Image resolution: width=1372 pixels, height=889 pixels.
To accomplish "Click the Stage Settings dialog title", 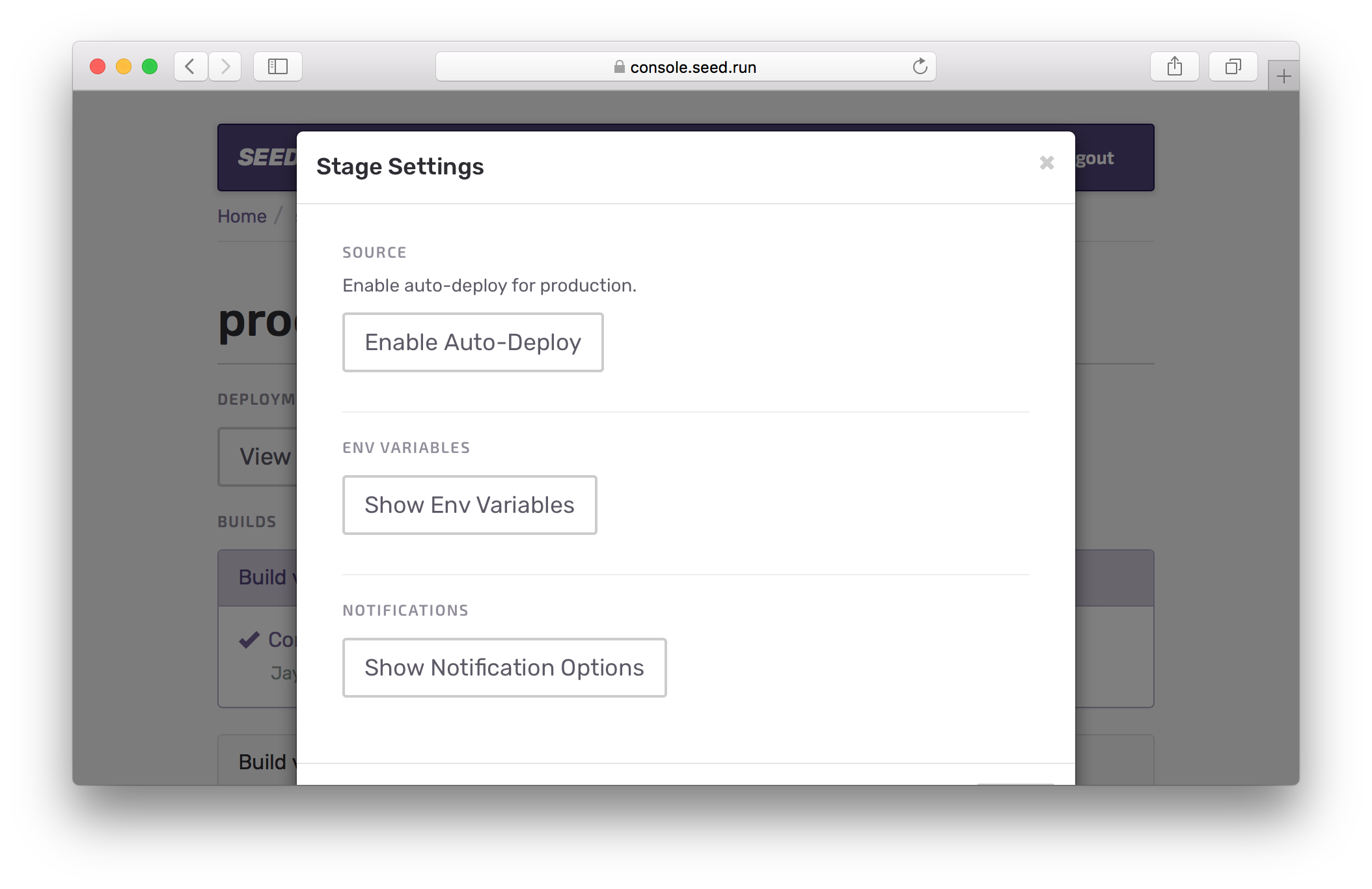I will [x=400, y=167].
